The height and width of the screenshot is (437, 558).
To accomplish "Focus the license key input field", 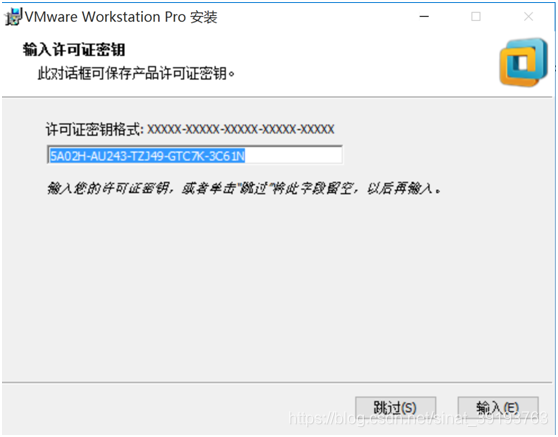I will (195, 155).
